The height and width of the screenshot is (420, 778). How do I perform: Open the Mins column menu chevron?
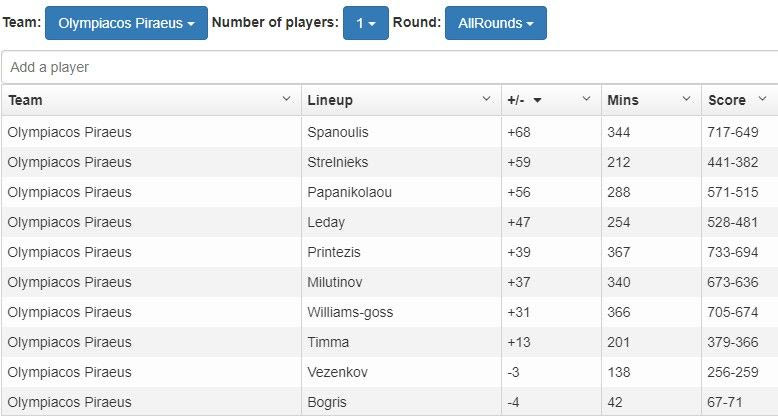point(686,99)
